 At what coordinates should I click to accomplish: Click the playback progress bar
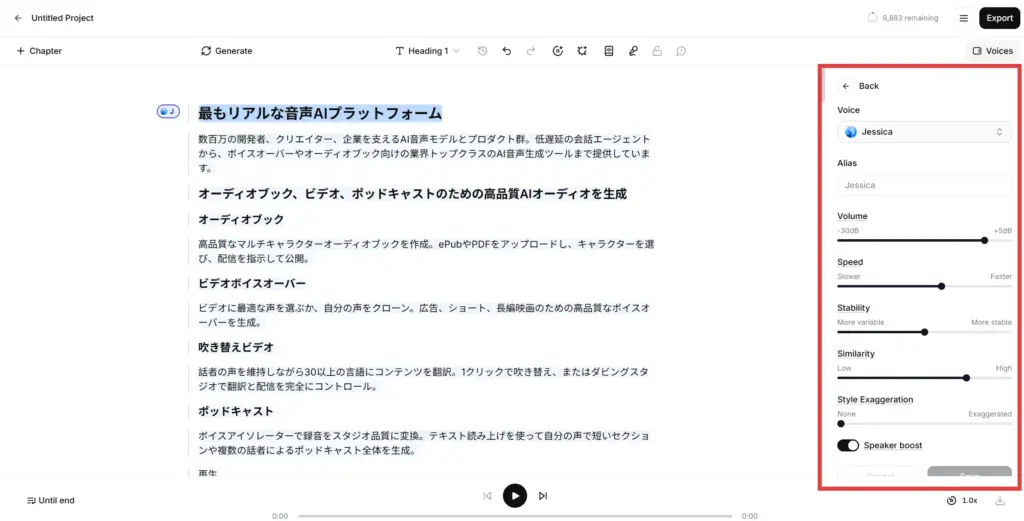515,516
